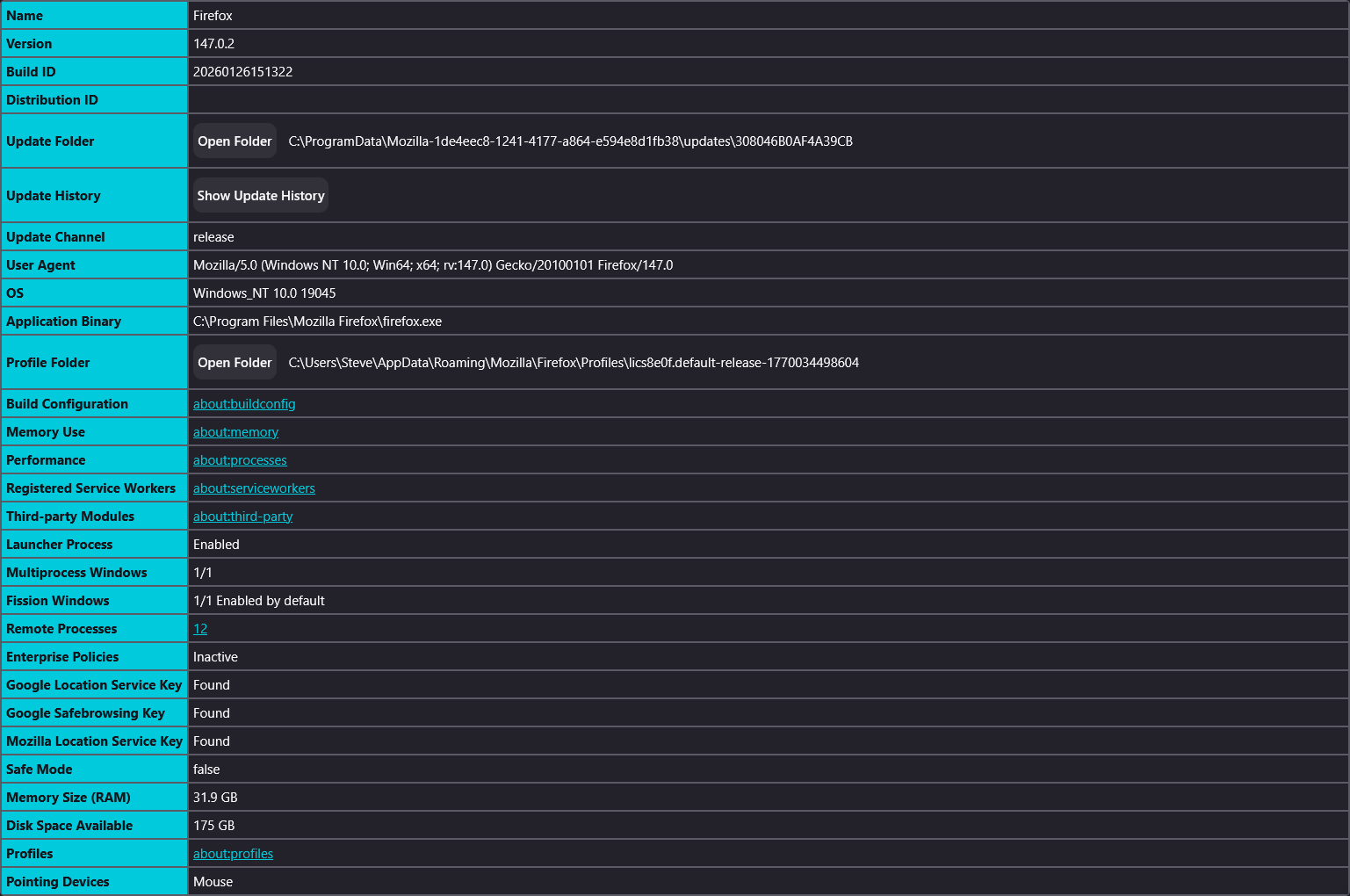Click the version number 147.0.2
This screenshot has width=1350, height=896.
point(213,44)
